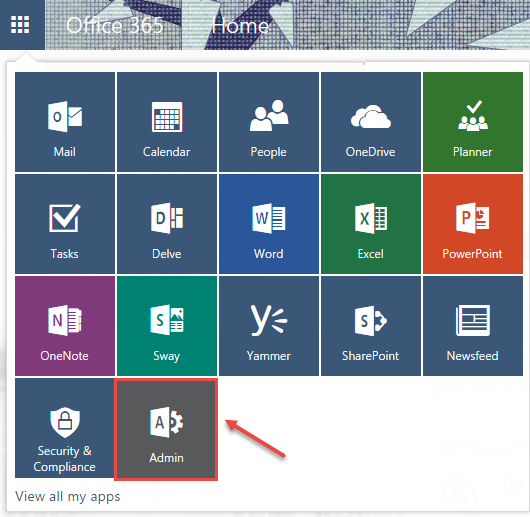Open the Calendar app tile
Image resolution: width=530 pixels, height=517 pixels.
167,122
